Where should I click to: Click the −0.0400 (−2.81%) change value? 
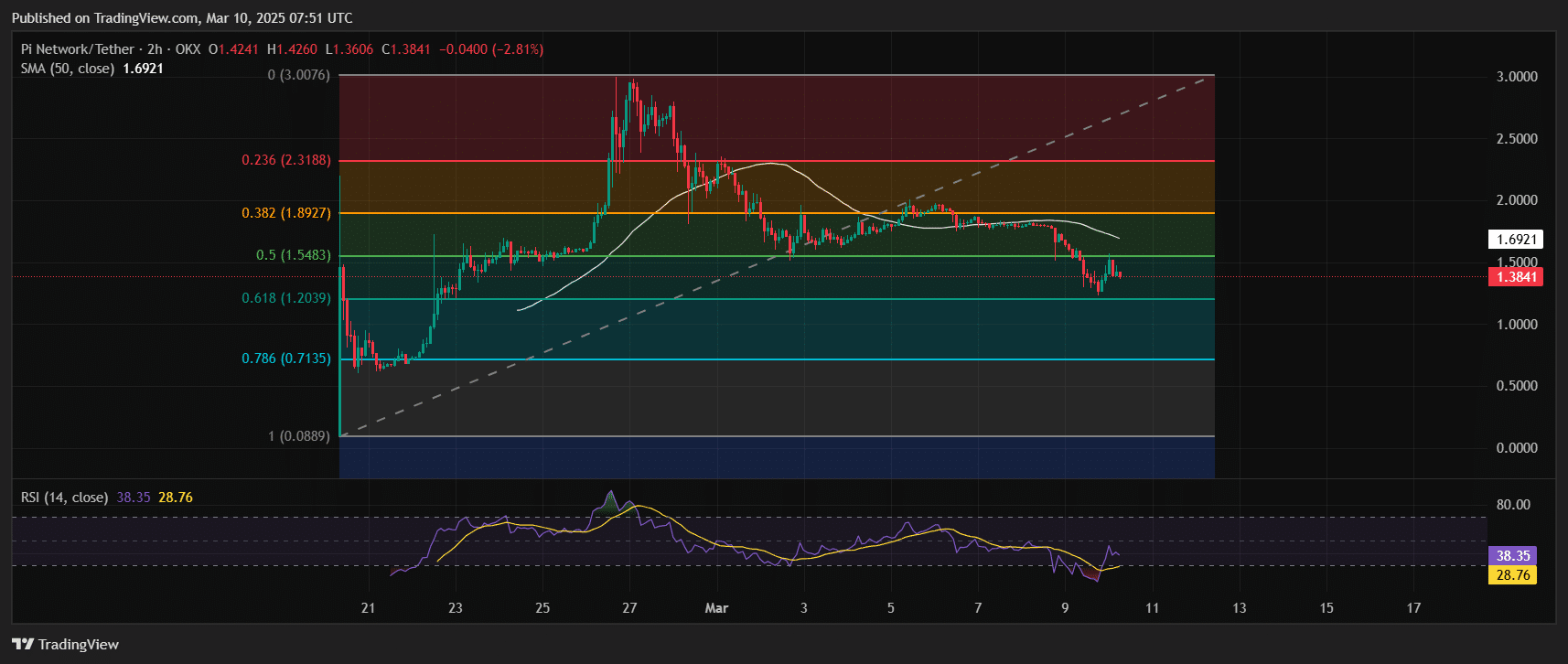click(x=491, y=49)
